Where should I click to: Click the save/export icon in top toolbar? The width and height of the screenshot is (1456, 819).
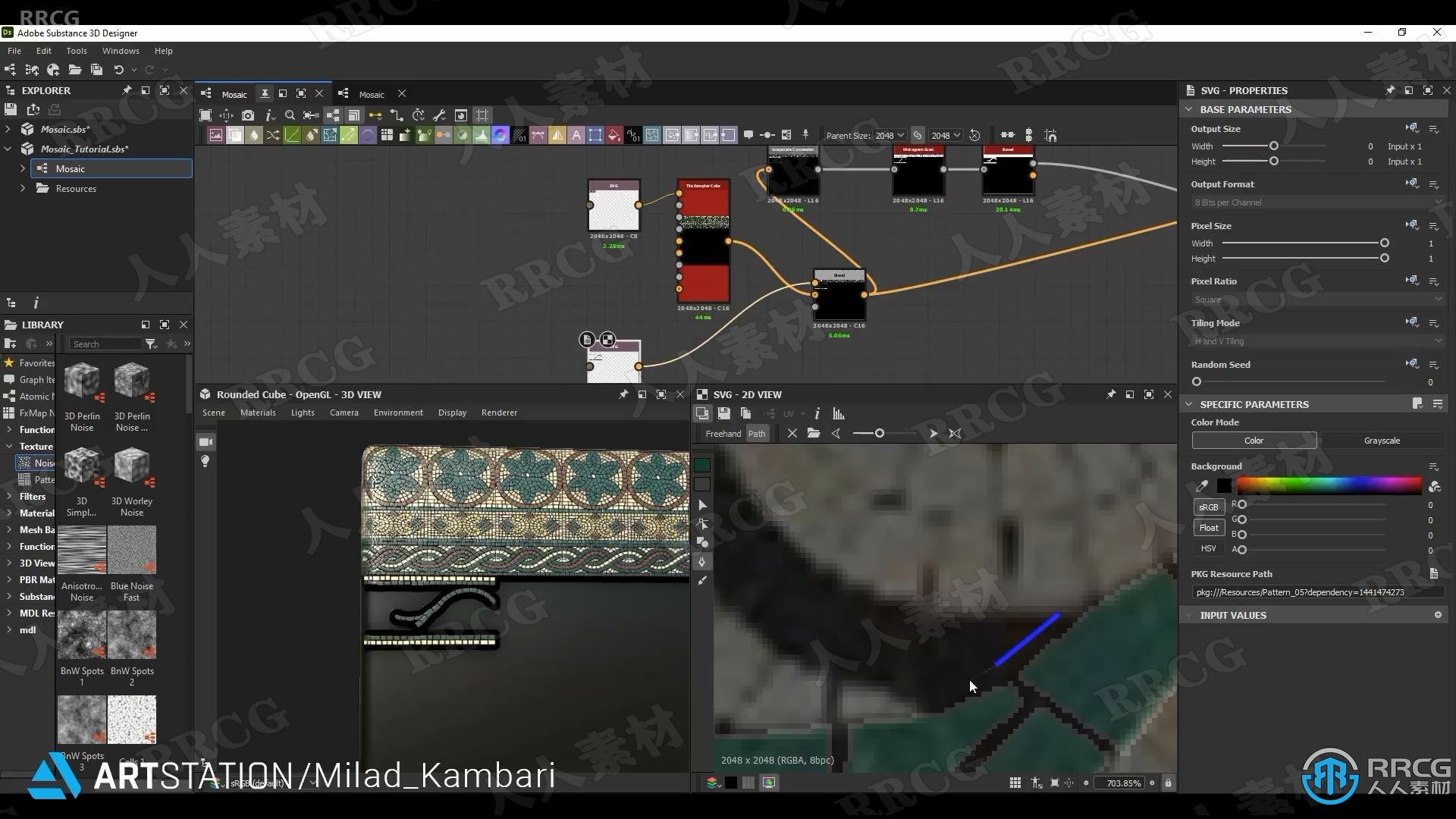click(x=97, y=69)
